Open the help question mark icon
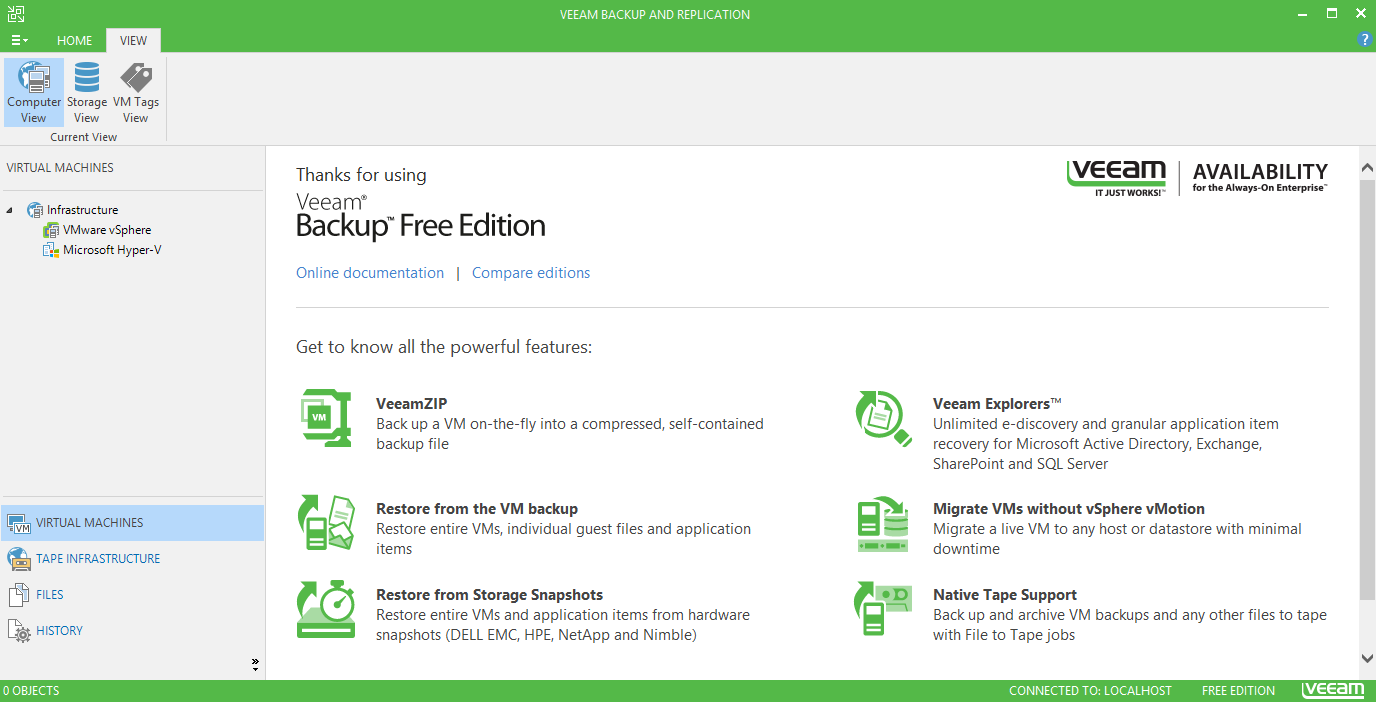 pyautogui.click(x=1365, y=40)
